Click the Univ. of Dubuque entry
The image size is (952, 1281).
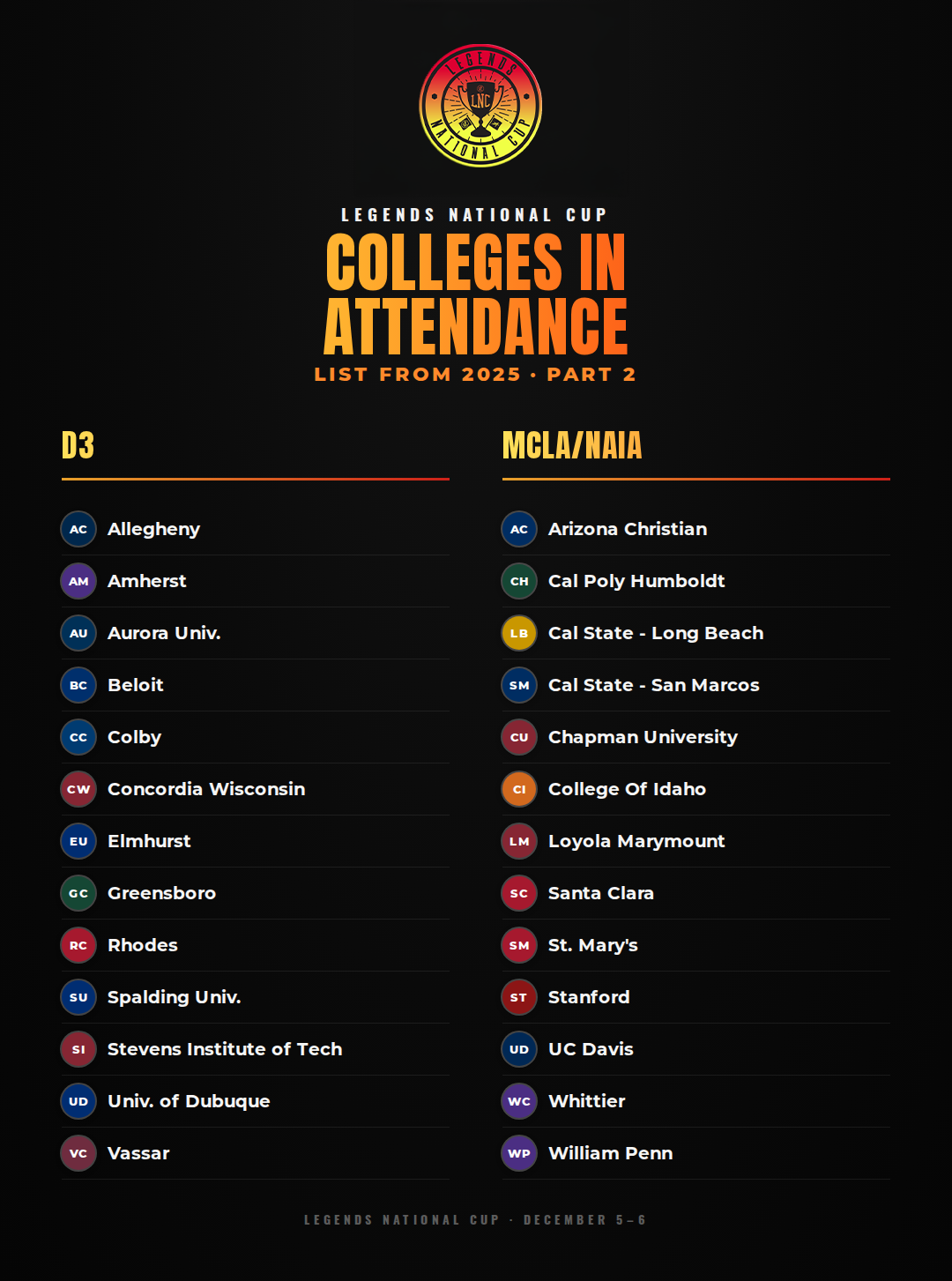tap(256, 1101)
